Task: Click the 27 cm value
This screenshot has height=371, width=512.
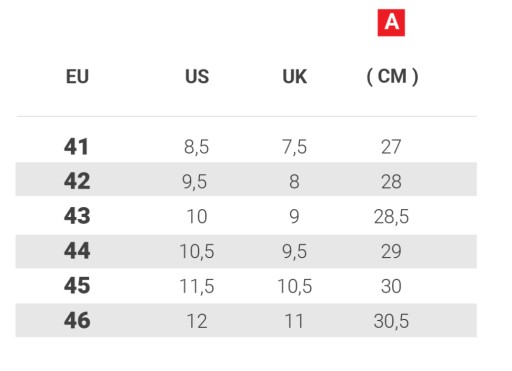Action: (391, 147)
